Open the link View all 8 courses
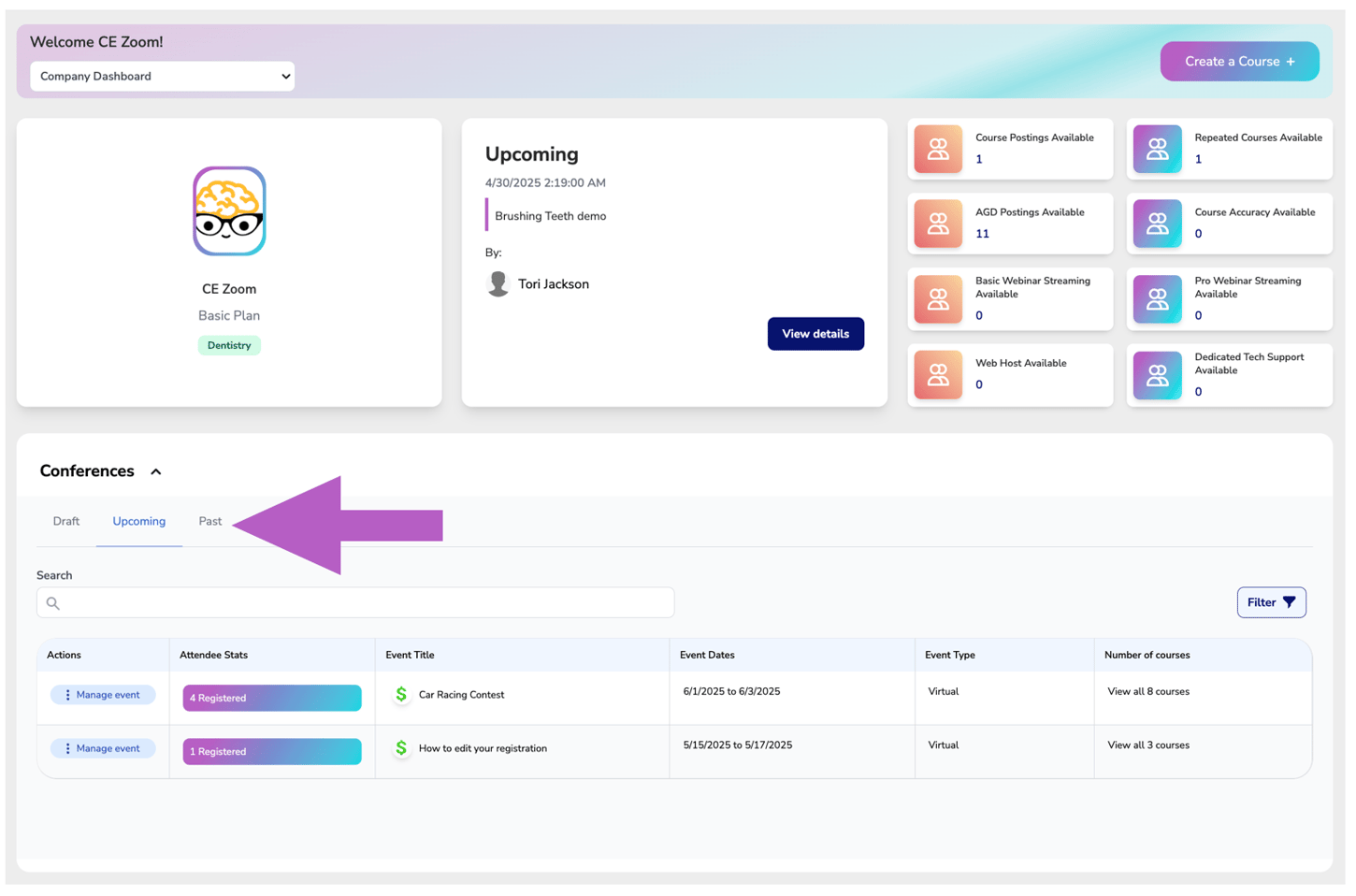 [x=1148, y=691]
